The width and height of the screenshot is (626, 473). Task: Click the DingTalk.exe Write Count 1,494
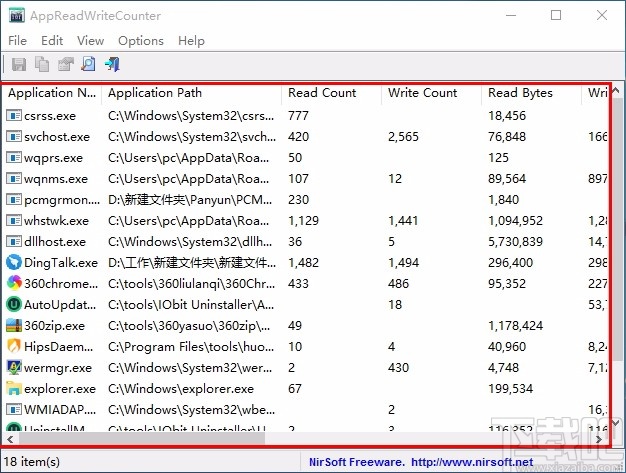[403, 263]
